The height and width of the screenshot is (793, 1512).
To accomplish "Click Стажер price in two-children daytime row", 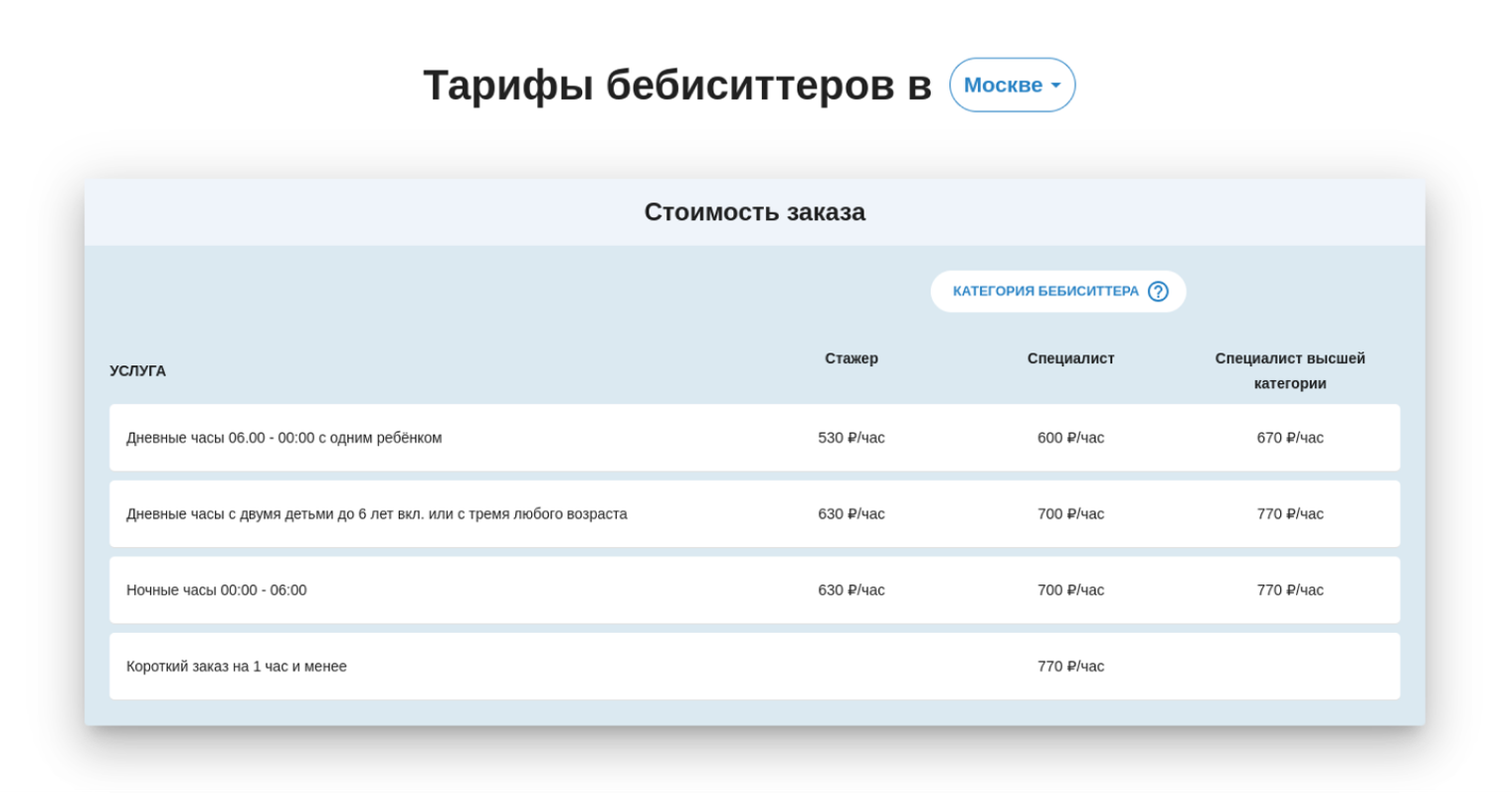I will point(851,513).
